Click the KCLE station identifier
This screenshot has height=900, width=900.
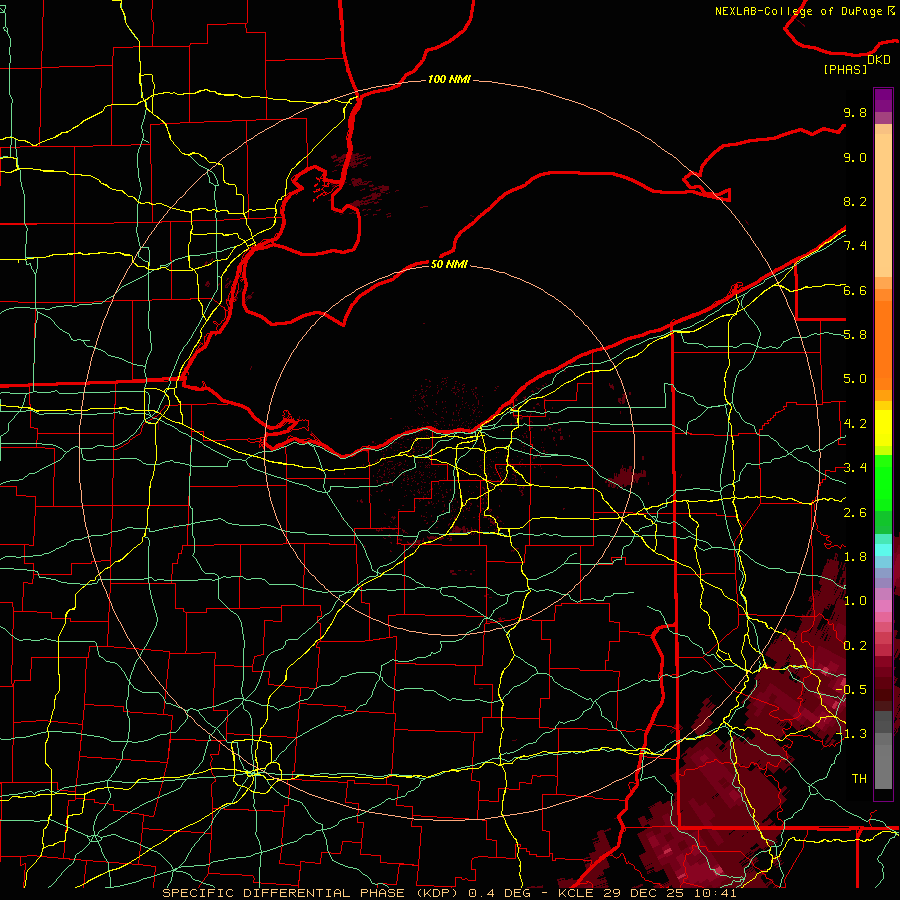coord(576,893)
